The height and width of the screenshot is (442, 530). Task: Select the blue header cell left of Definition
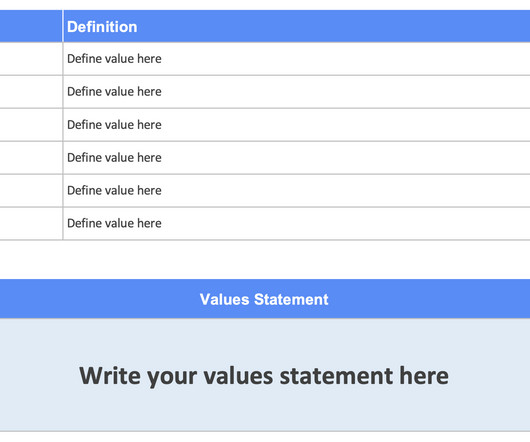(x=31, y=26)
